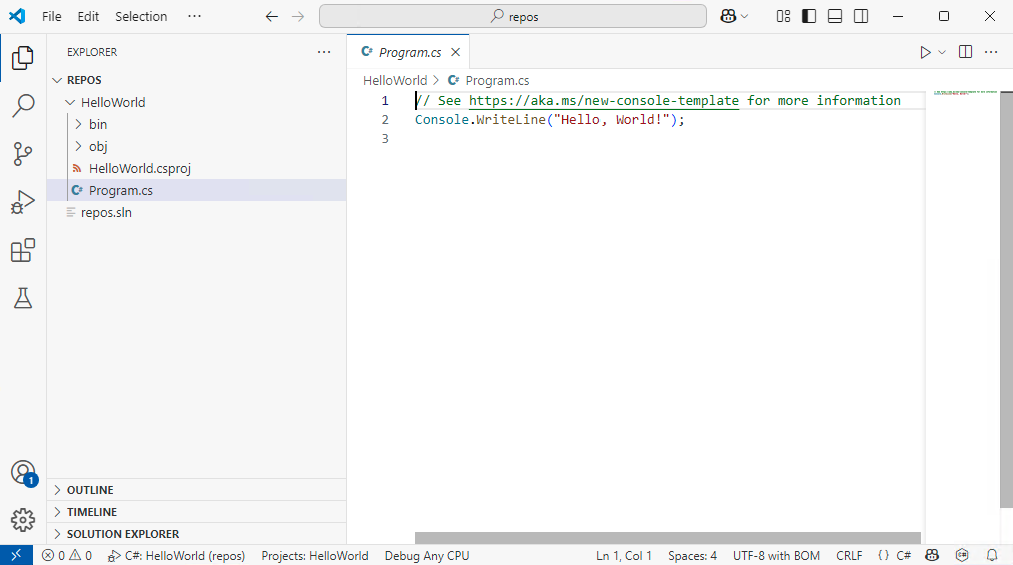Open the overflow menu in menu bar
1013x565 pixels.
coord(194,16)
